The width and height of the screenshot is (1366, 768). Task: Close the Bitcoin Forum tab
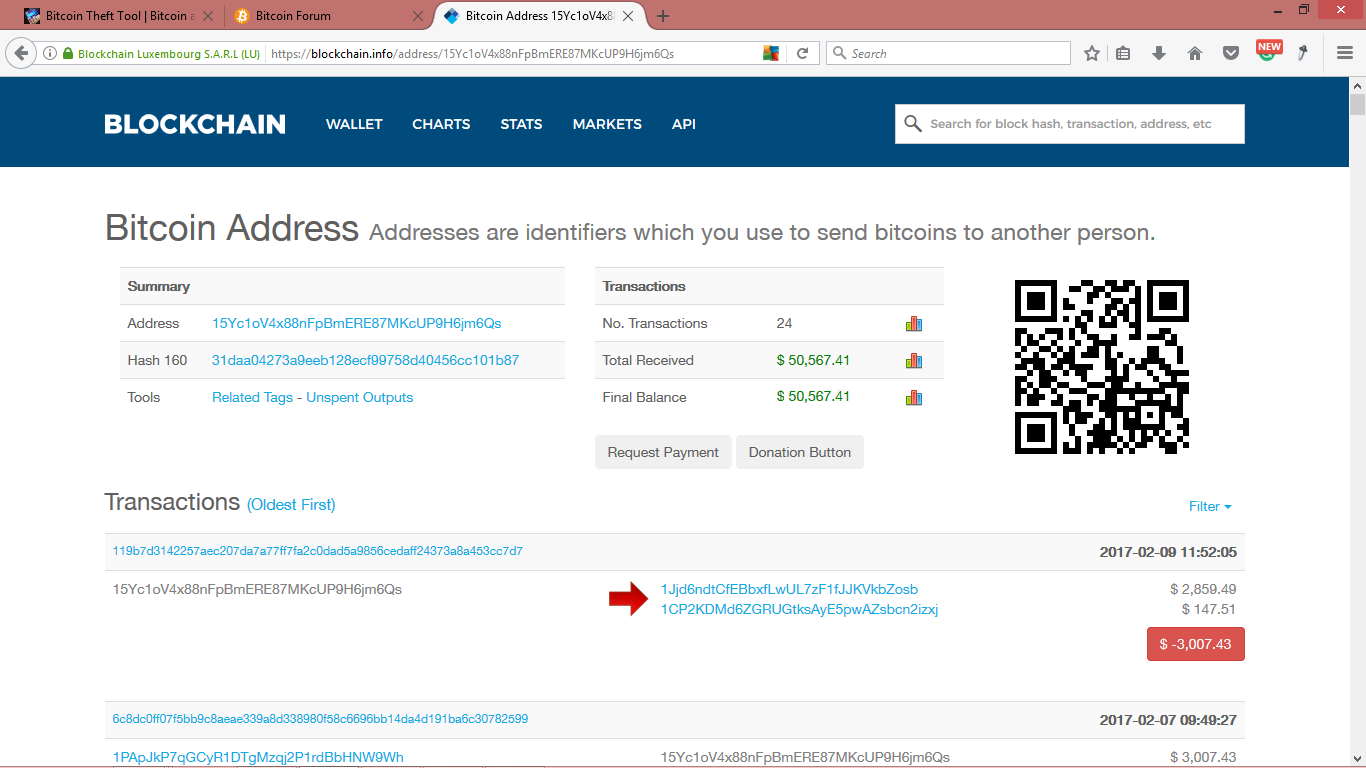[419, 16]
